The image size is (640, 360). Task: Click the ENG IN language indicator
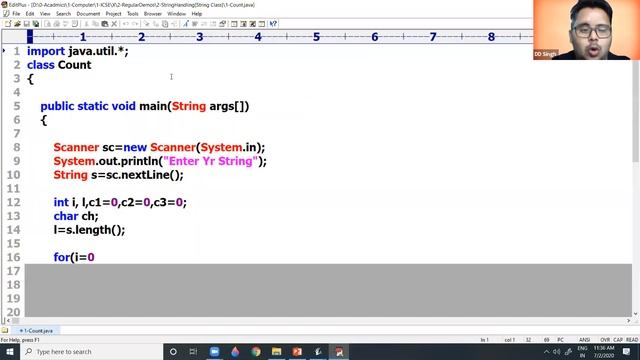582,351
